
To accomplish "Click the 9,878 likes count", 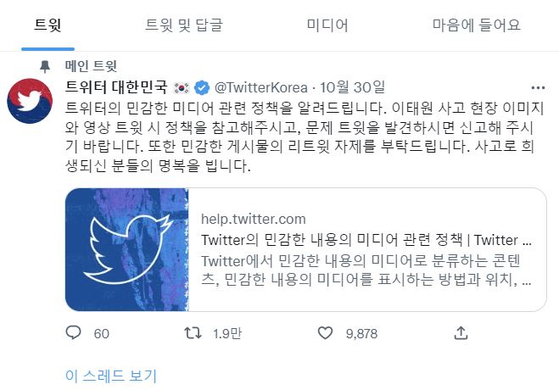I will [x=361, y=334].
